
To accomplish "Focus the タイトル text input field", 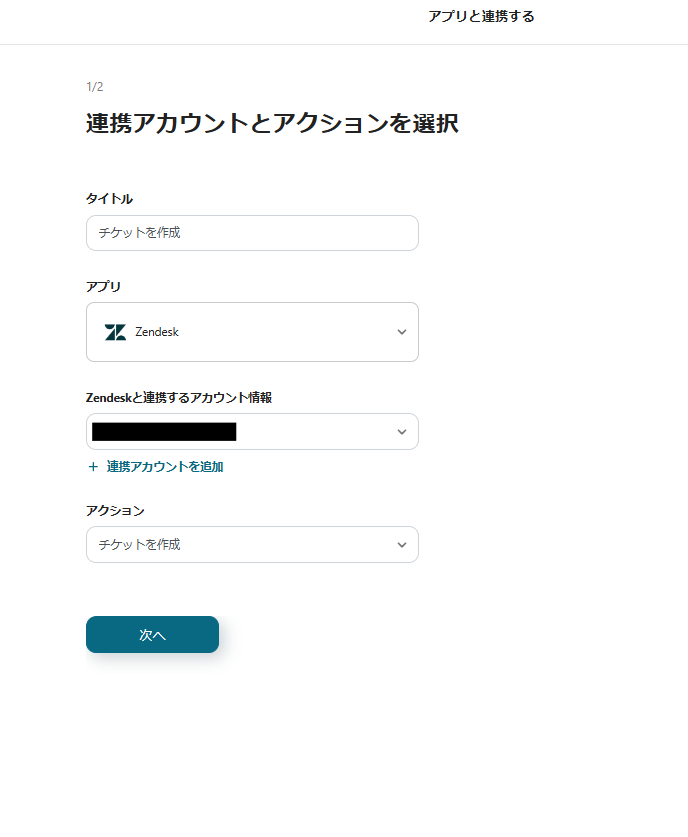I will pos(252,233).
